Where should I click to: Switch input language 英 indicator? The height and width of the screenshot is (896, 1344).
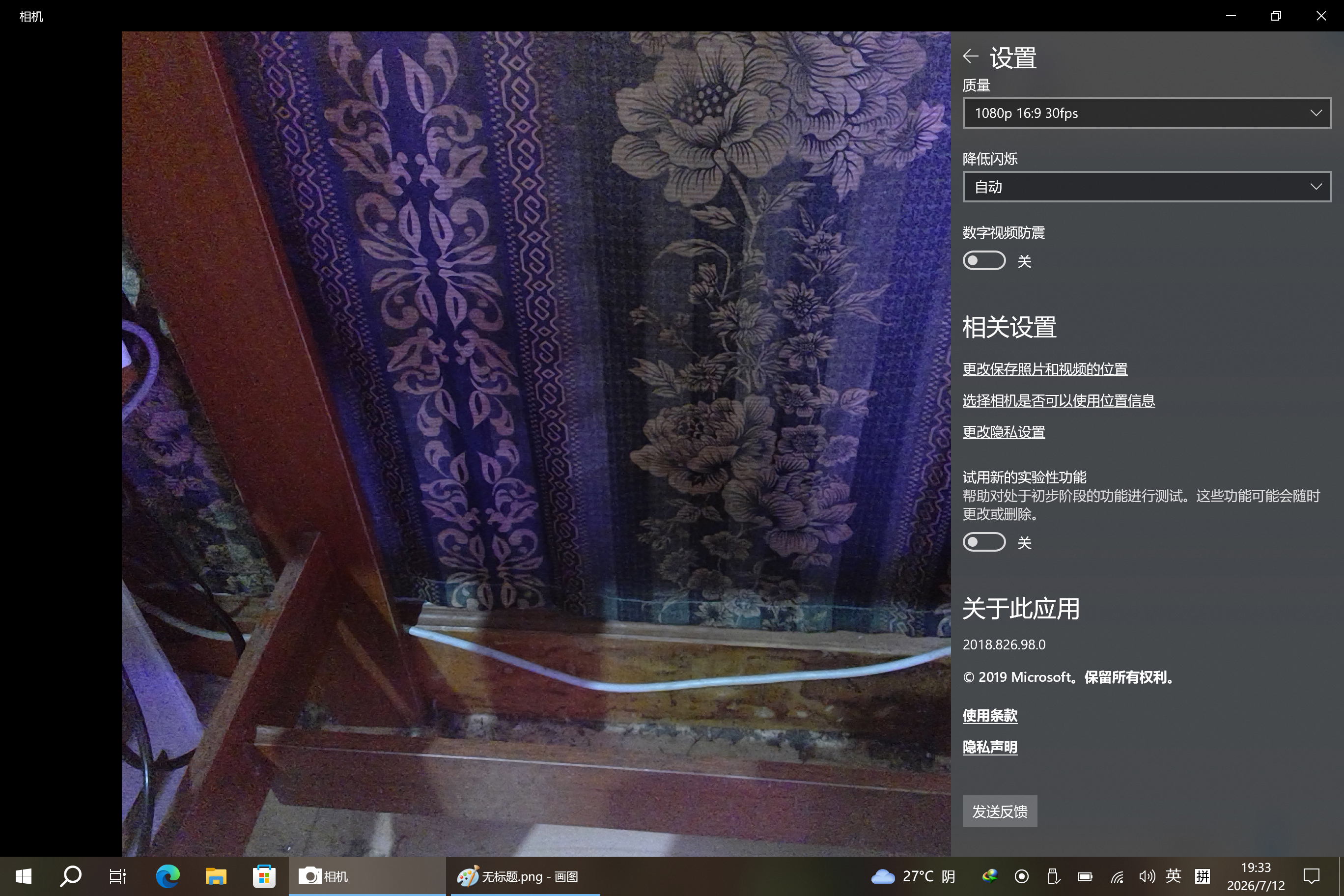pyautogui.click(x=1173, y=876)
